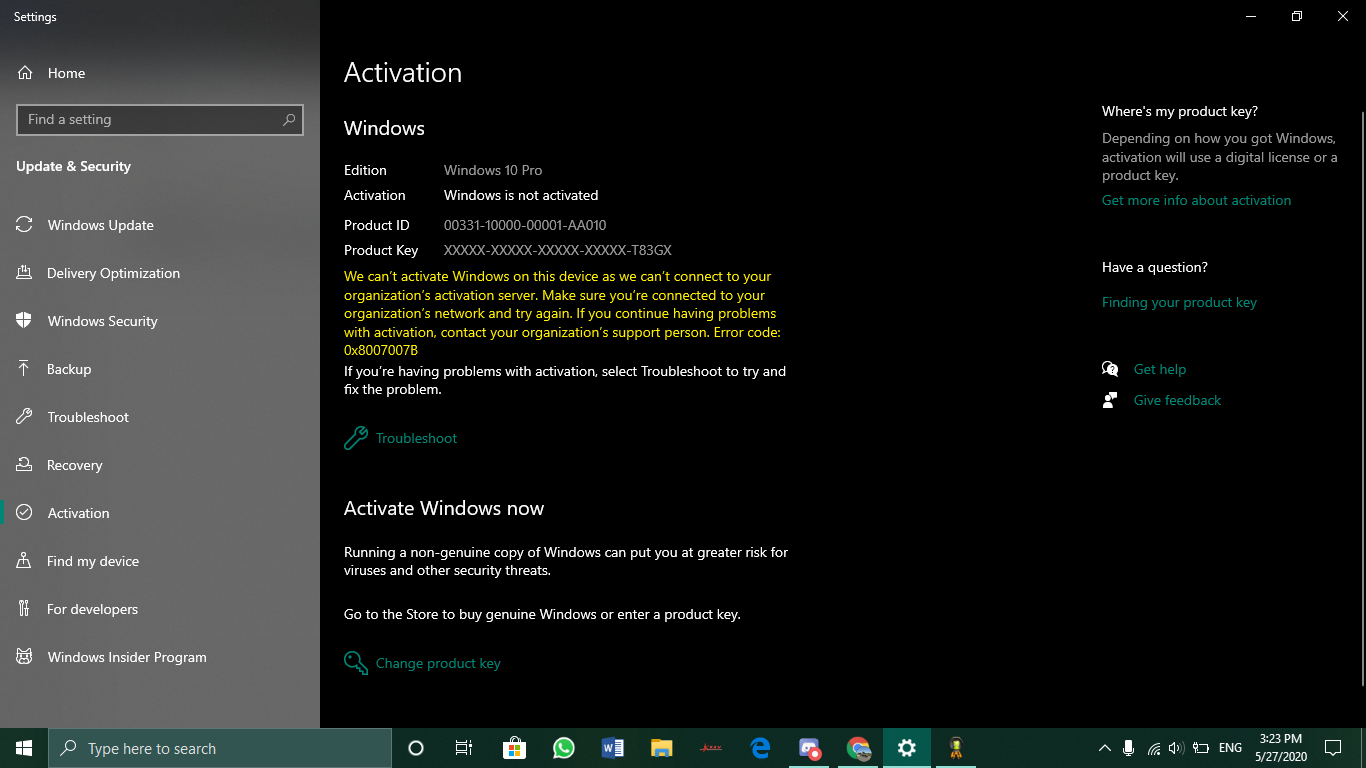
Task: Click the Find a setting search box
Action: point(160,119)
